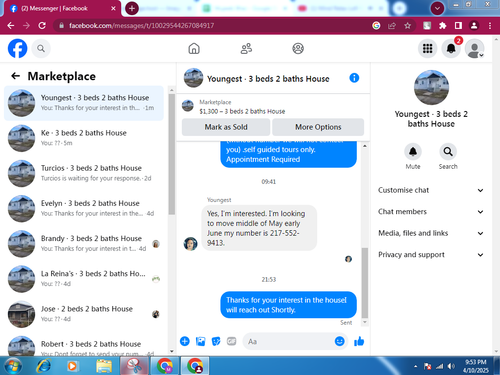Open the Facebook menu grid icon
Image resolution: width=500 pixels, height=375 pixels.
point(427,49)
